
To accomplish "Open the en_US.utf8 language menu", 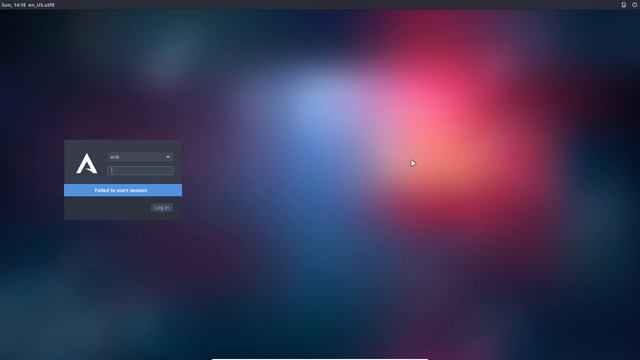I will click(41, 5).
